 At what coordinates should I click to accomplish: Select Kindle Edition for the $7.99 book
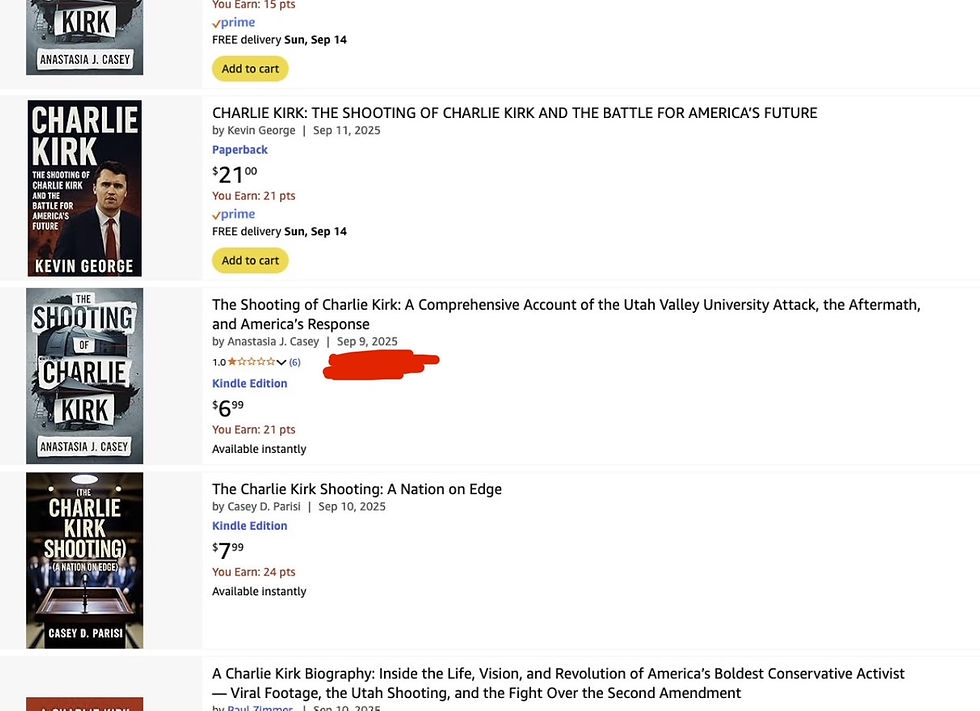pyautogui.click(x=250, y=526)
